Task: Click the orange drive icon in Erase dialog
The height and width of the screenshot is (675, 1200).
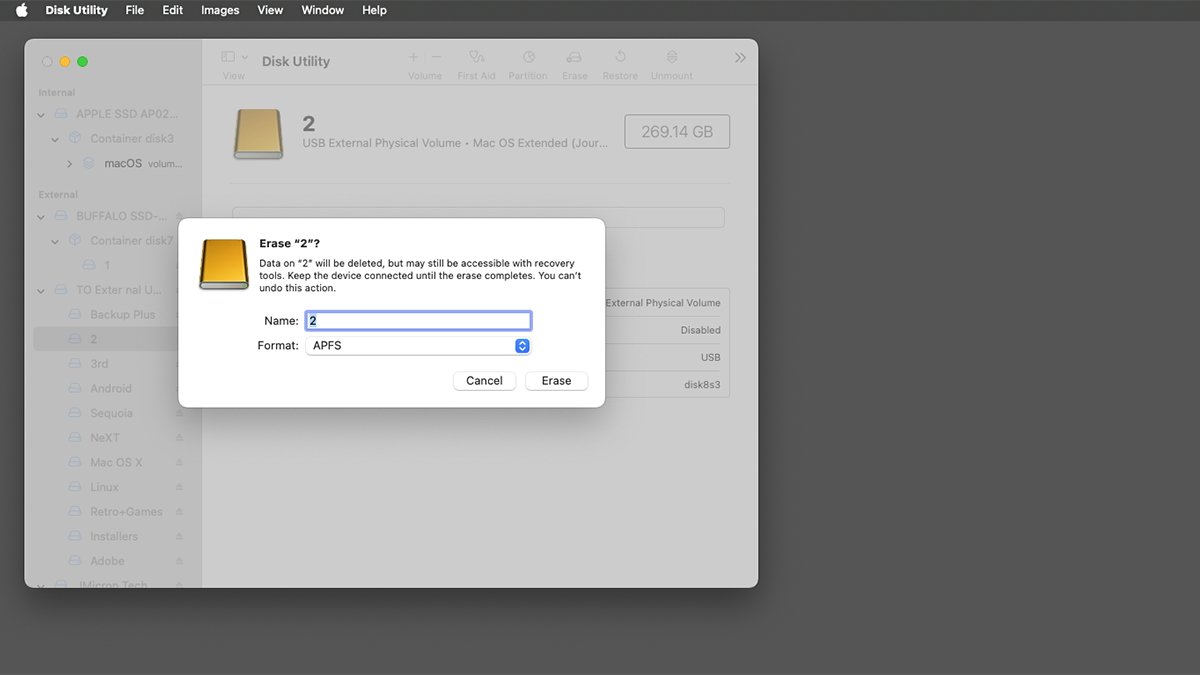Action: 223,264
